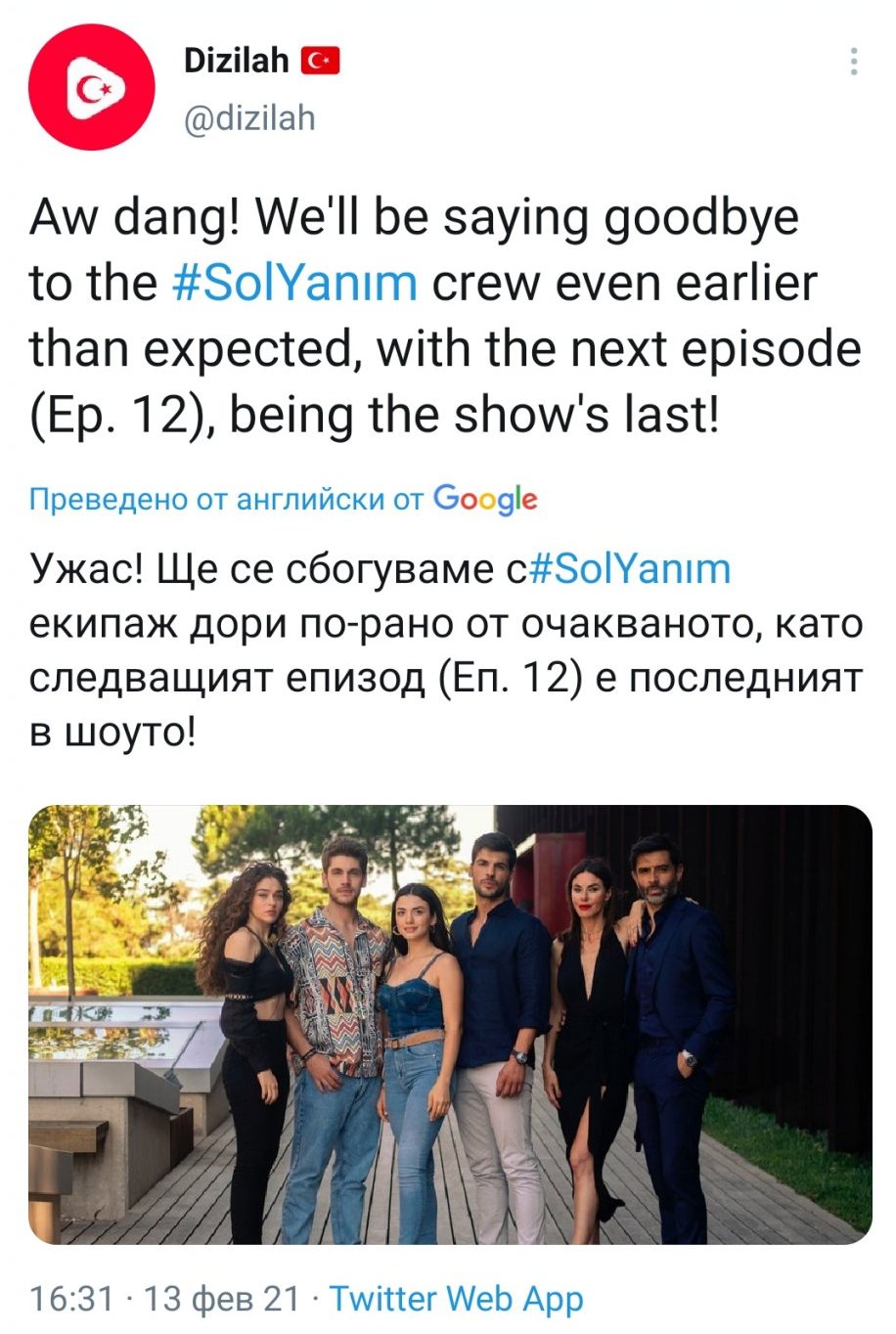Click the bearded man in navy suit in photo
The width and height of the screenshot is (896, 1334).
tap(677, 1038)
